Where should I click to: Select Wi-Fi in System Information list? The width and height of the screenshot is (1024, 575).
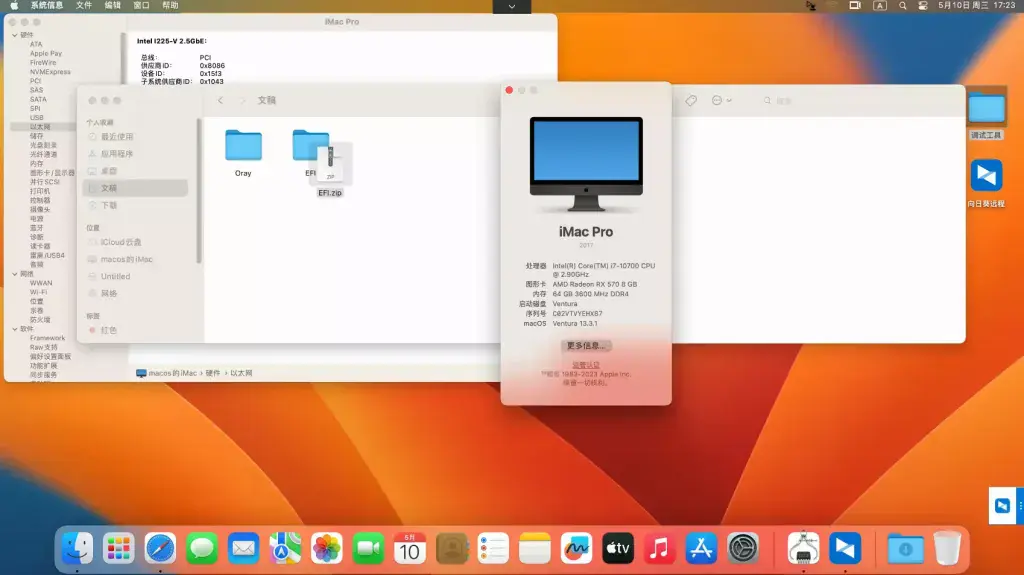[x=39, y=292]
